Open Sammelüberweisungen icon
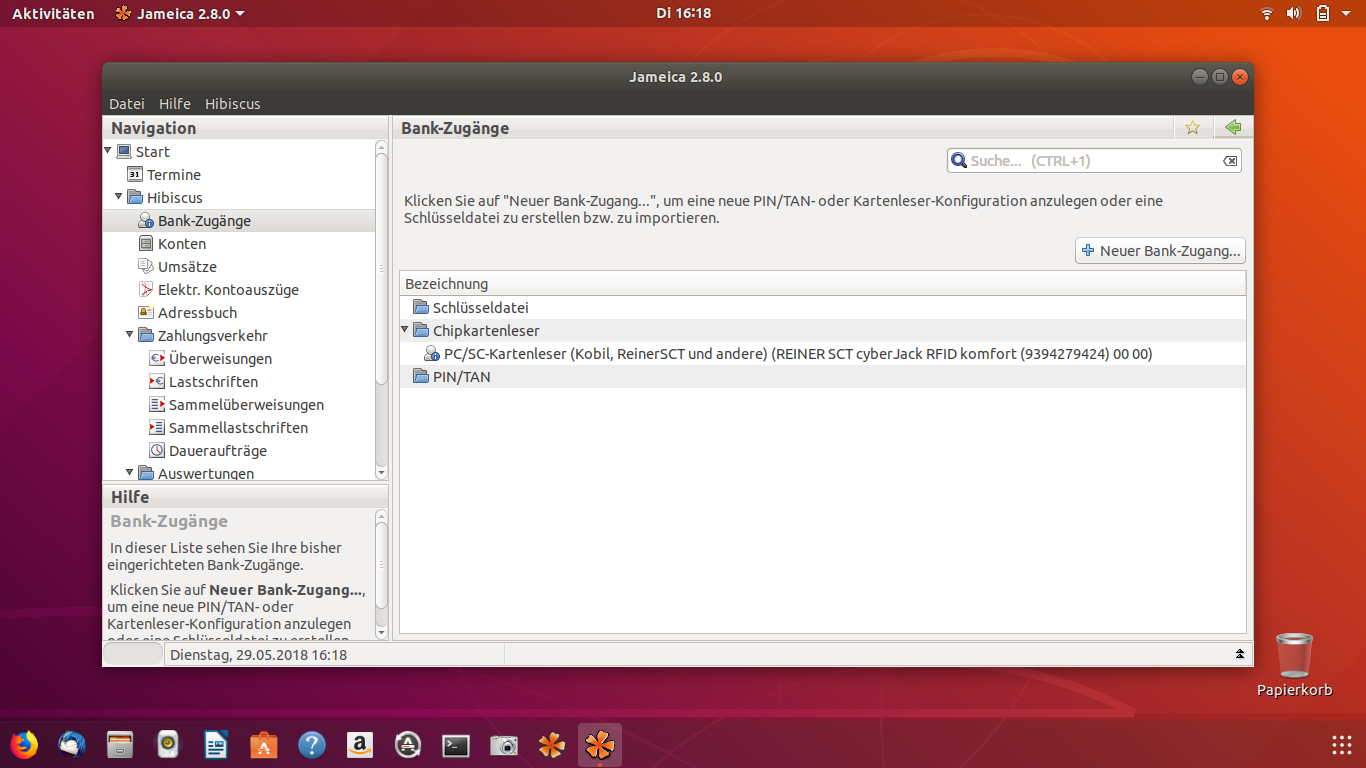Viewport: 1366px width, 768px height. 157,405
